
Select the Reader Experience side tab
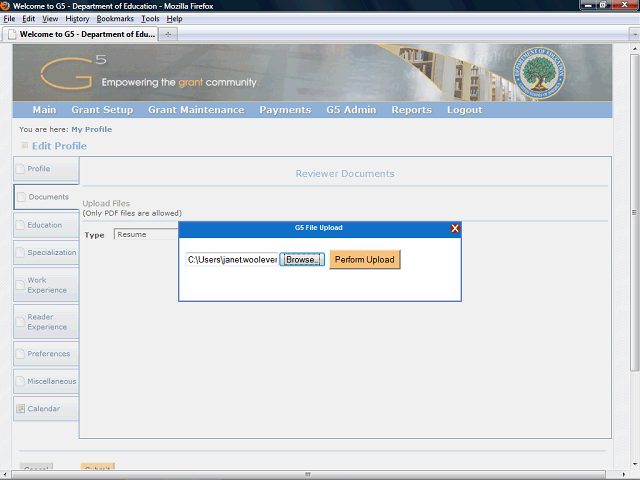click(46, 322)
